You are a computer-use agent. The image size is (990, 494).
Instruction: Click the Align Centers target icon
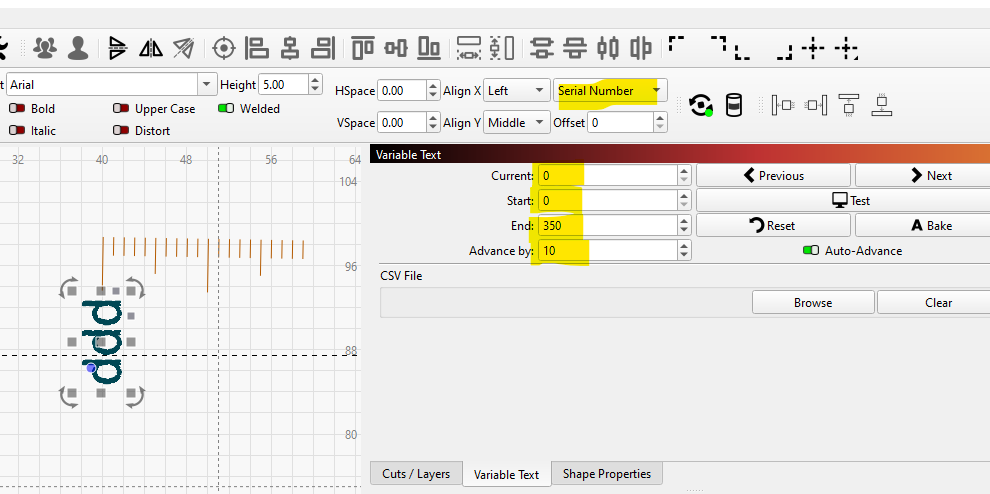pos(224,47)
